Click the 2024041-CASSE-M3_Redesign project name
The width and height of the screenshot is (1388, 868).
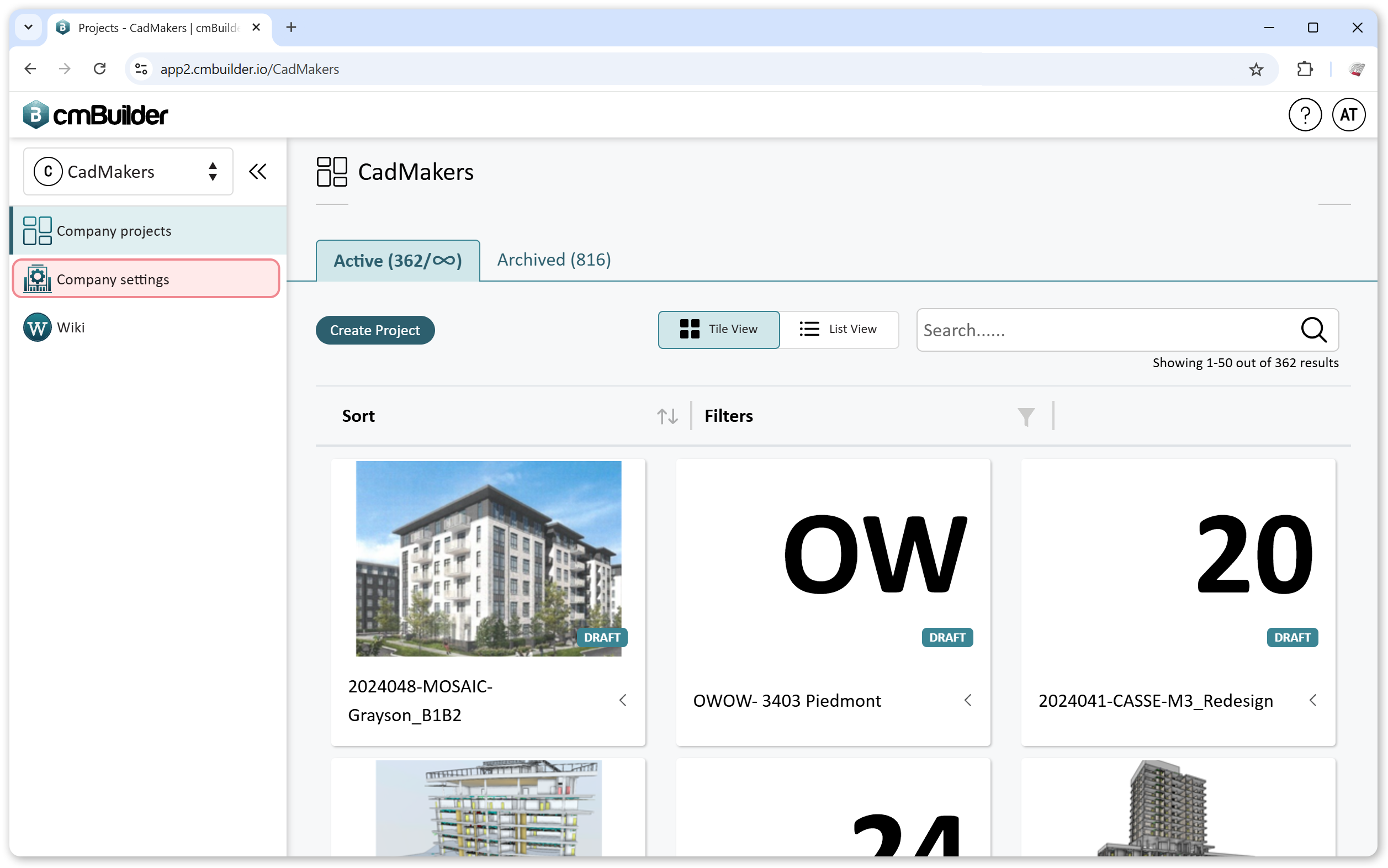tap(1155, 700)
